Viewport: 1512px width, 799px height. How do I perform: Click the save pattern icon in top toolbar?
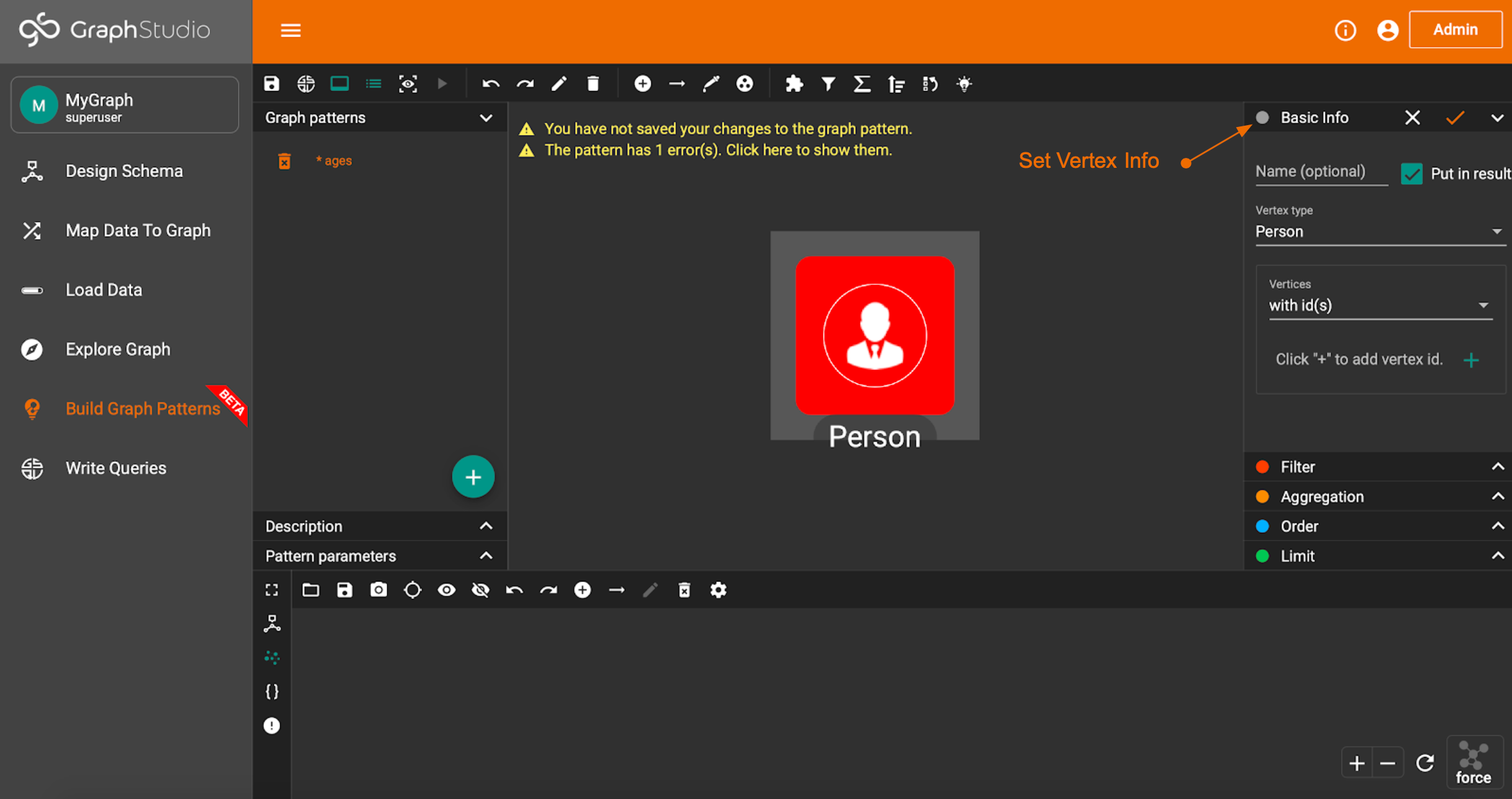271,84
